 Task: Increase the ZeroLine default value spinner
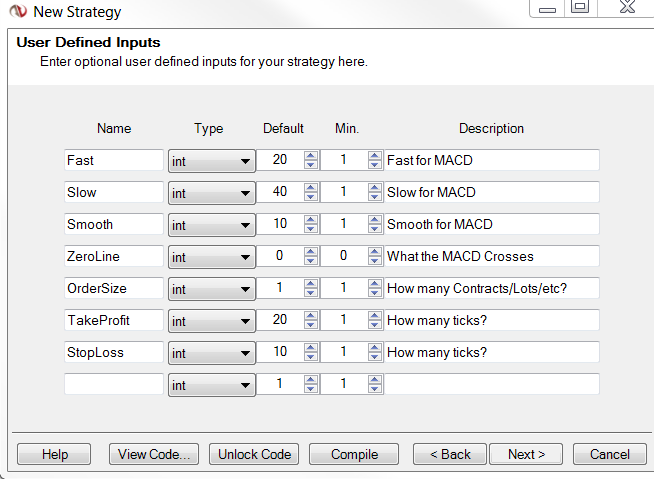311,252
